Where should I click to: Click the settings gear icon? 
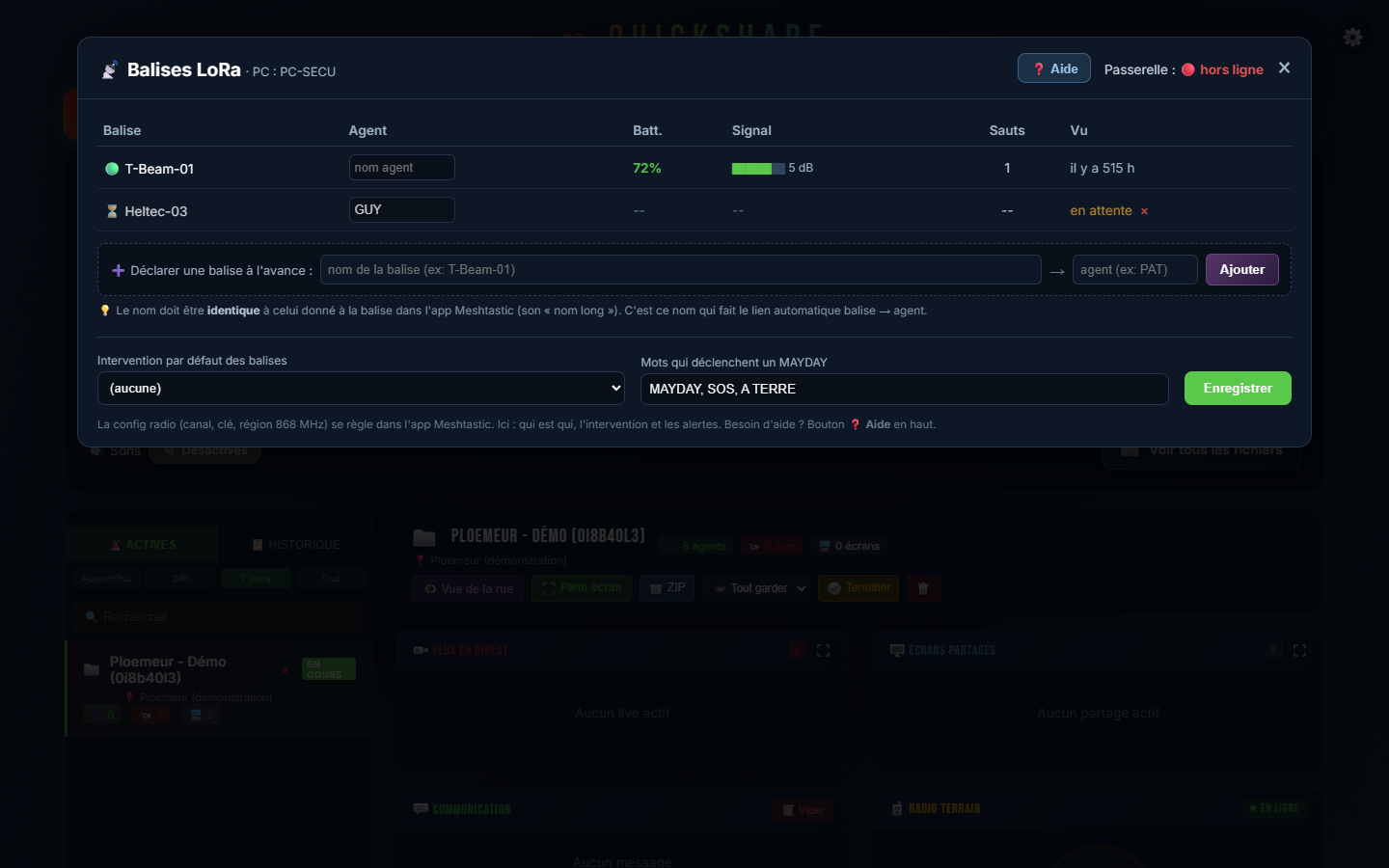(x=1352, y=38)
